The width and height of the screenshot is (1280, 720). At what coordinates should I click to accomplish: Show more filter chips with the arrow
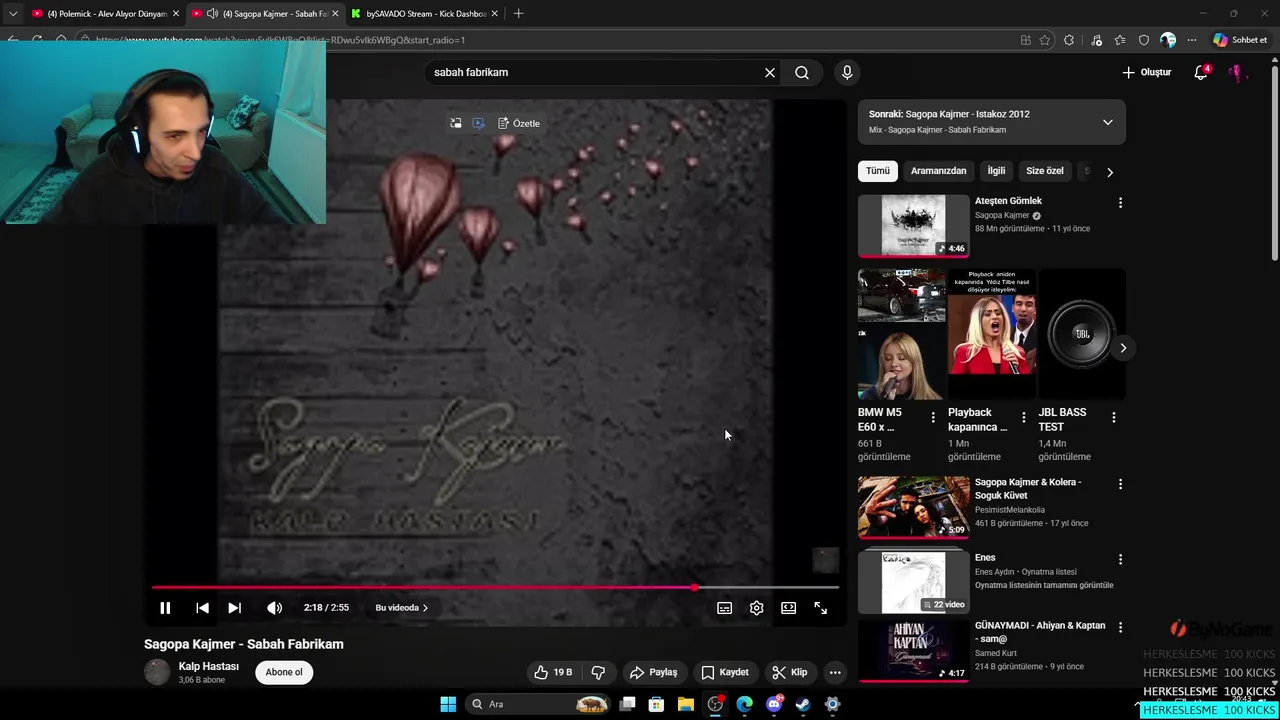pyautogui.click(x=1109, y=172)
